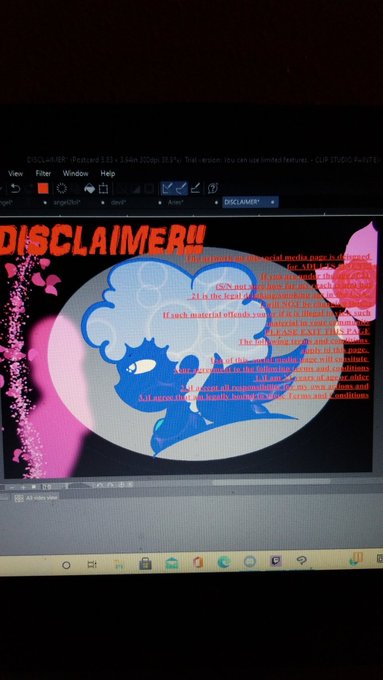
Task: Click the All sides view panel label
Action: point(42,498)
